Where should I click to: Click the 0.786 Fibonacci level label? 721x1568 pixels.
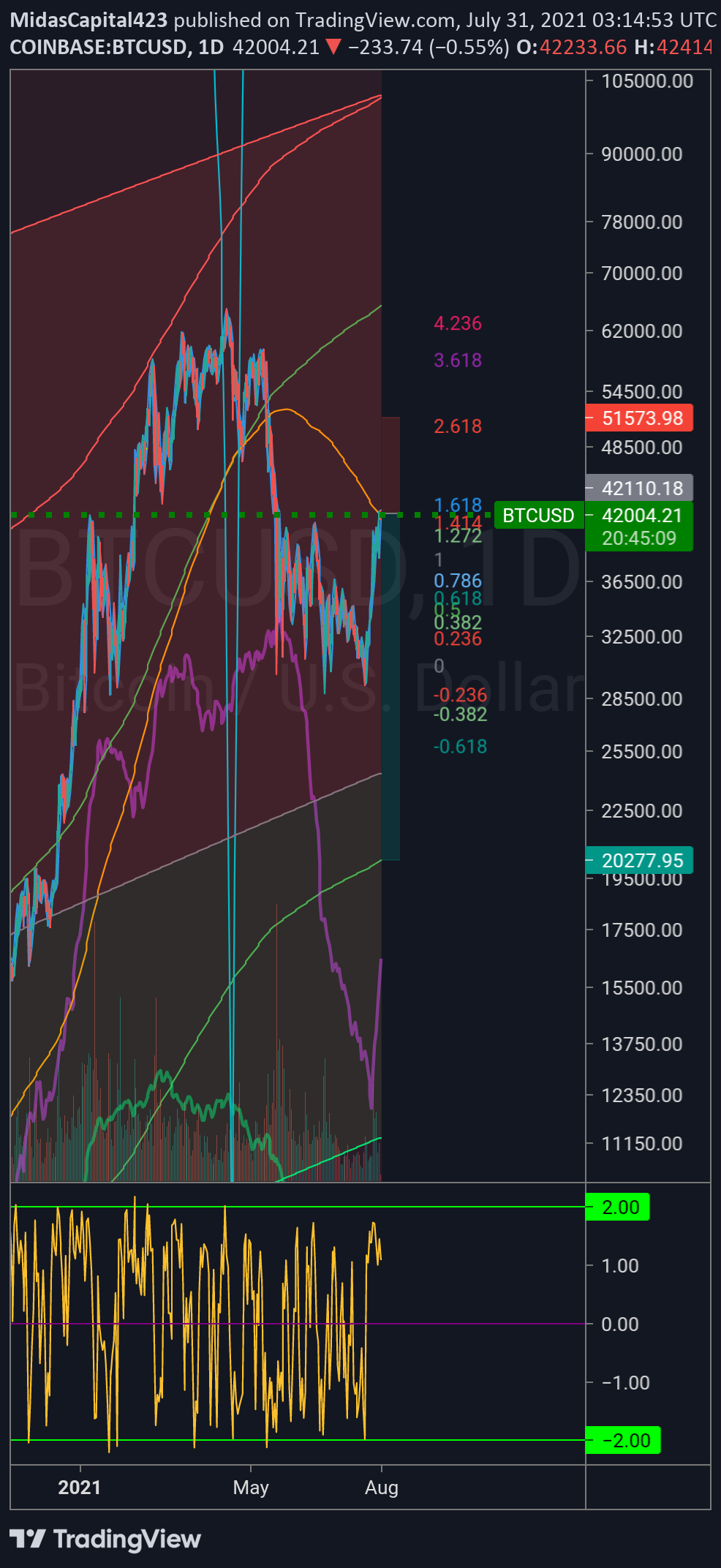tap(458, 581)
